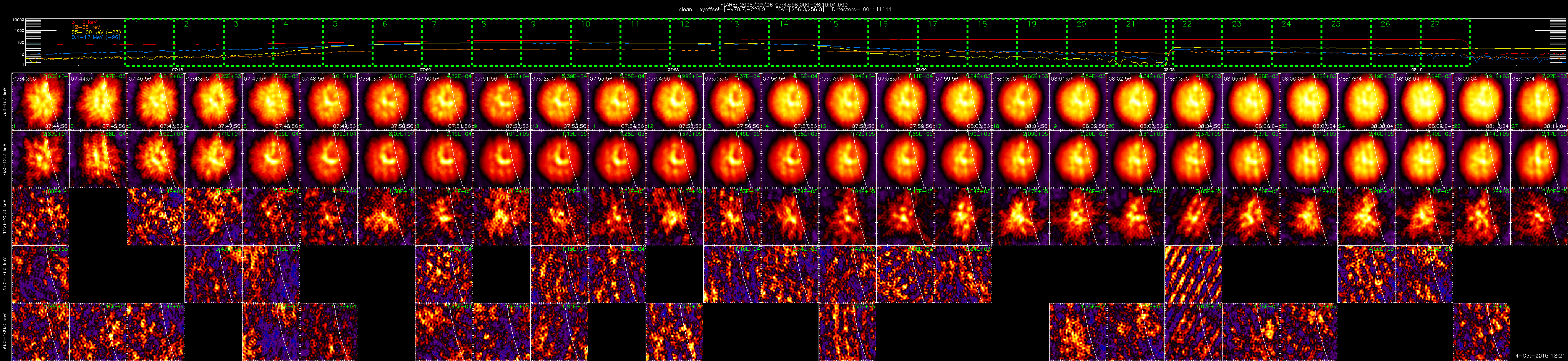The height and width of the screenshot is (361, 1568).
Task: Click the 07:55 time axis label
Action: coord(673,70)
